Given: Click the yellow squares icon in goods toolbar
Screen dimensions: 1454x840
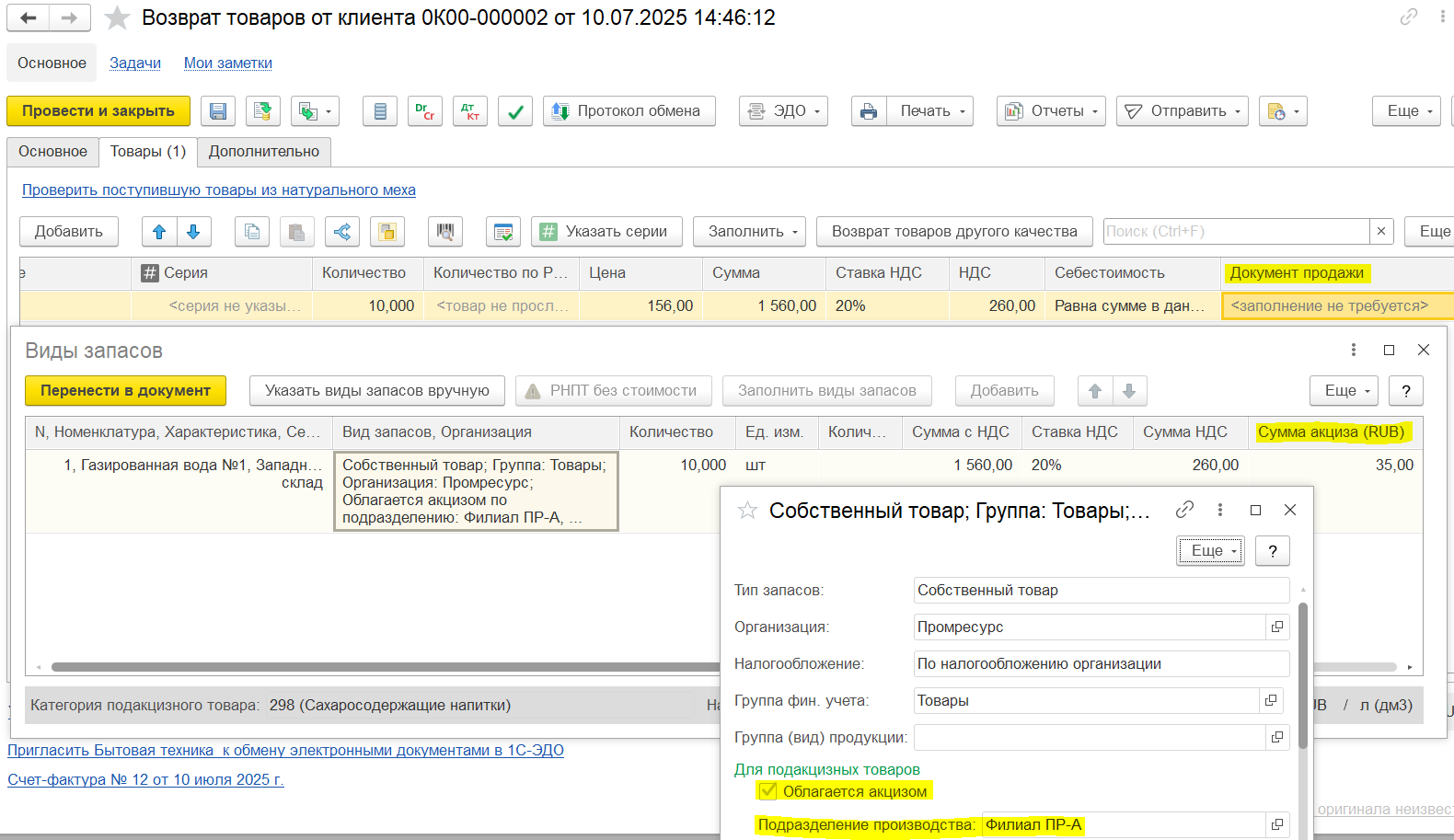Looking at the screenshot, I should click(x=387, y=232).
